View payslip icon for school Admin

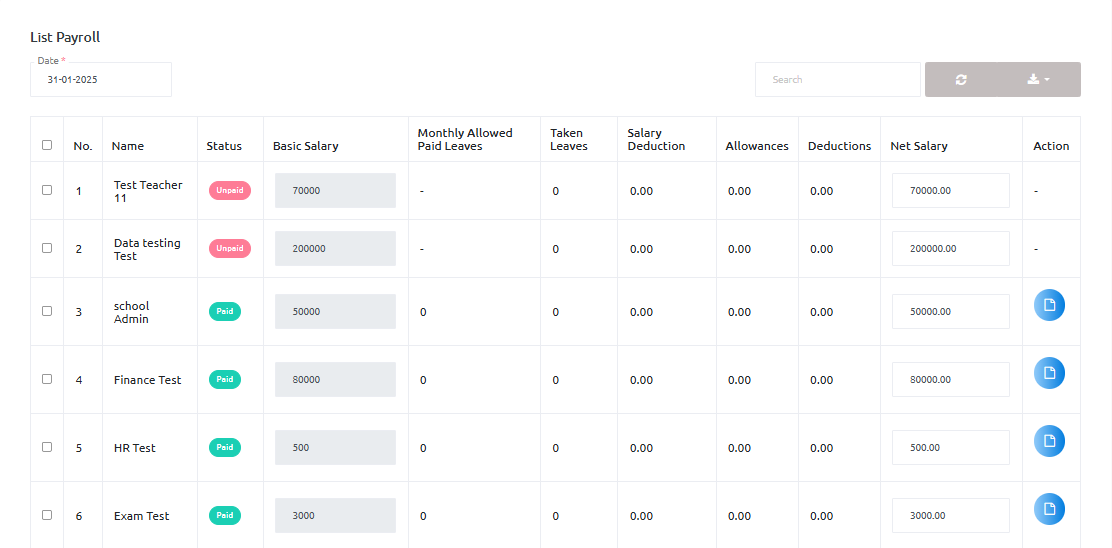coord(1049,305)
